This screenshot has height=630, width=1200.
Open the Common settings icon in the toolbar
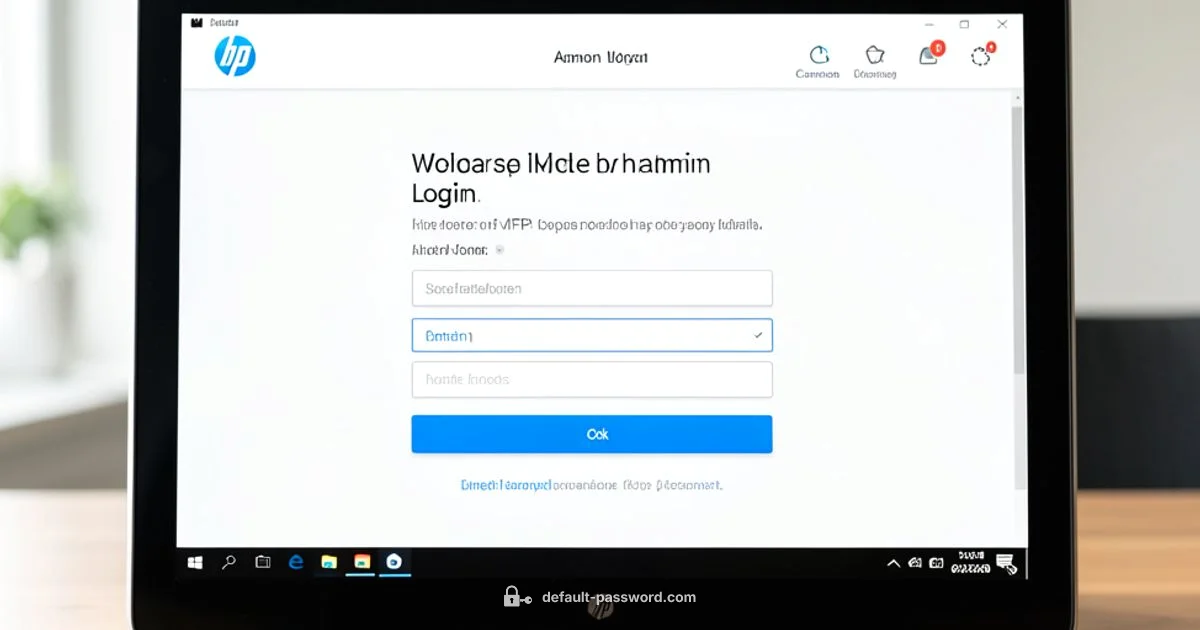coord(818,57)
